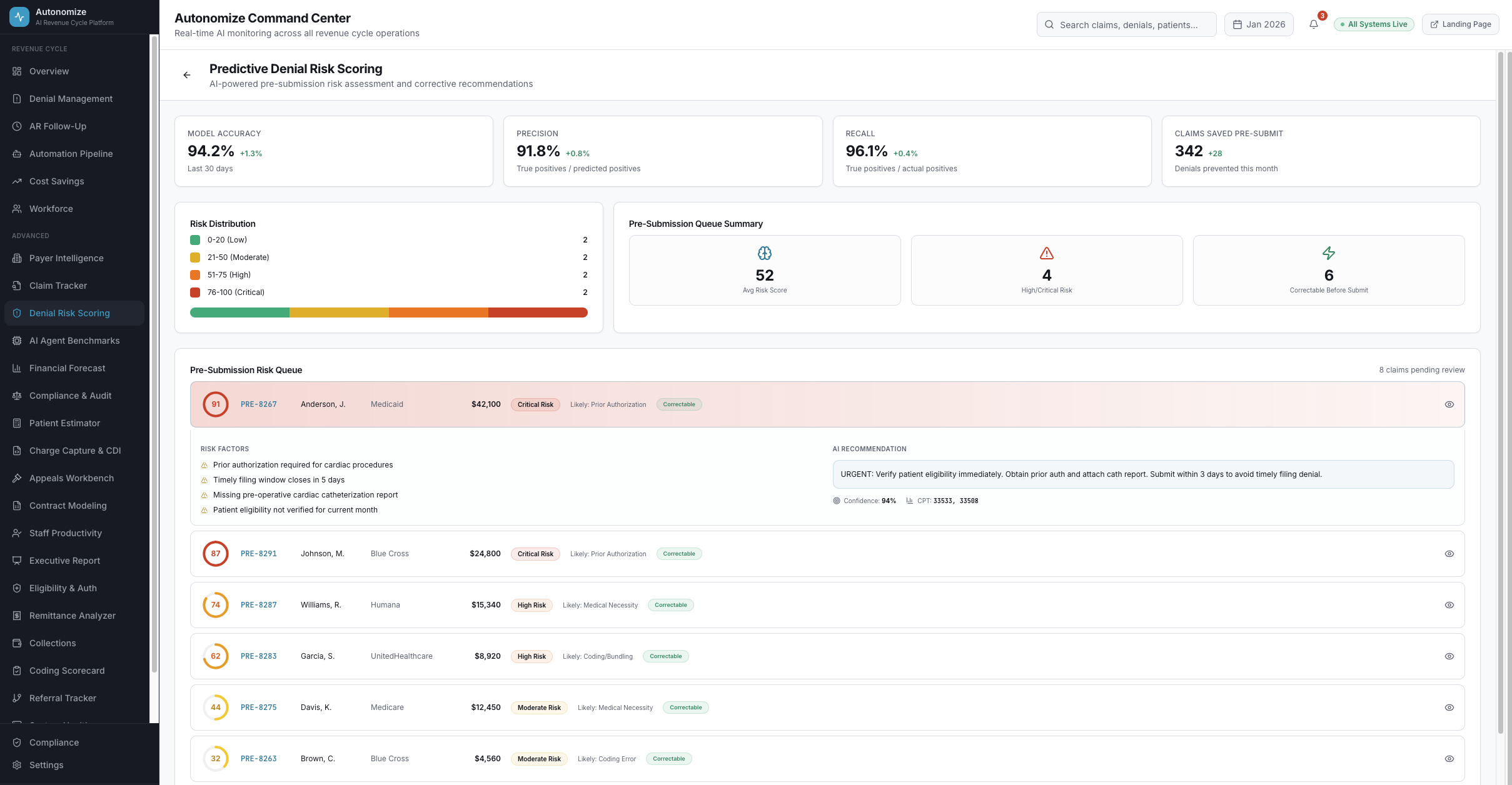The image size is (1512, 785).
Task: Click the red Critical segment of distribution bar
Action: click(537, 312)
